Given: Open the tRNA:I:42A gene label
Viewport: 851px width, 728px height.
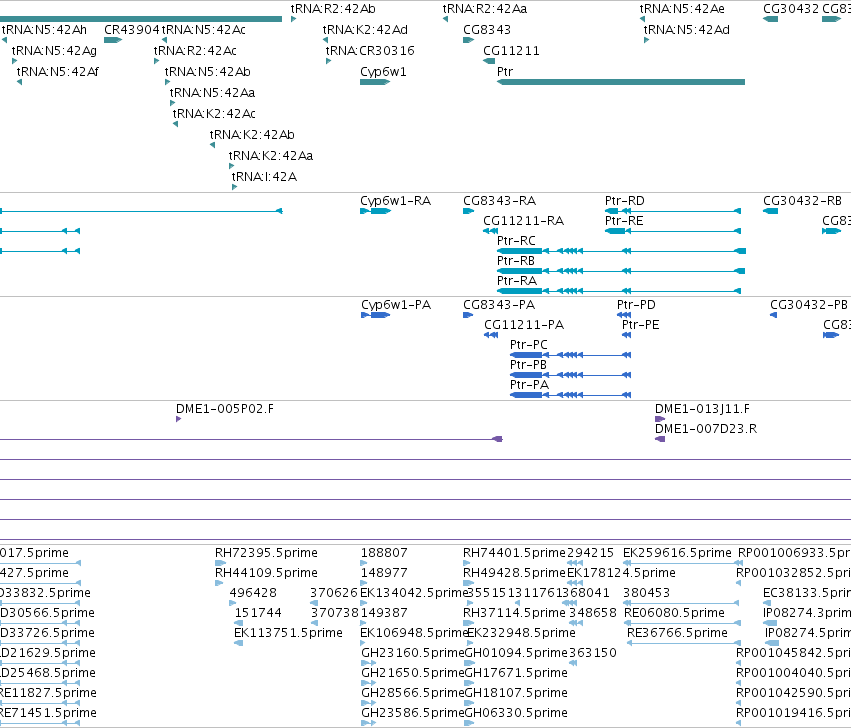Looking at the screenshot, I should coord(264,178).
